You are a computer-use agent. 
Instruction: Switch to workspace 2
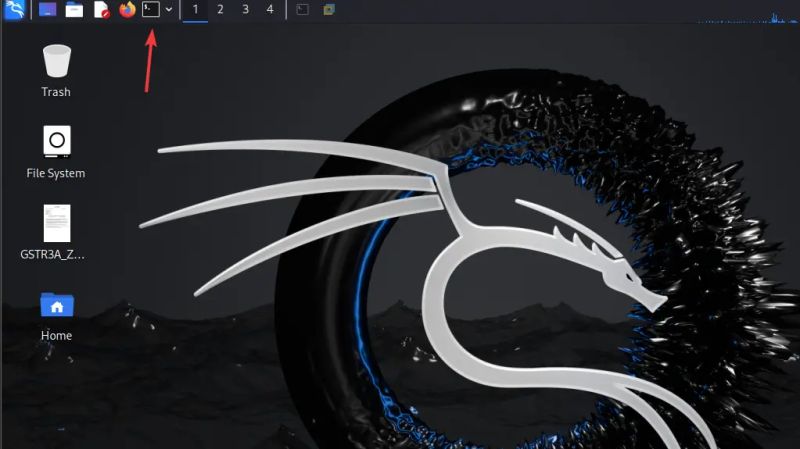click(x=220, y=10)
